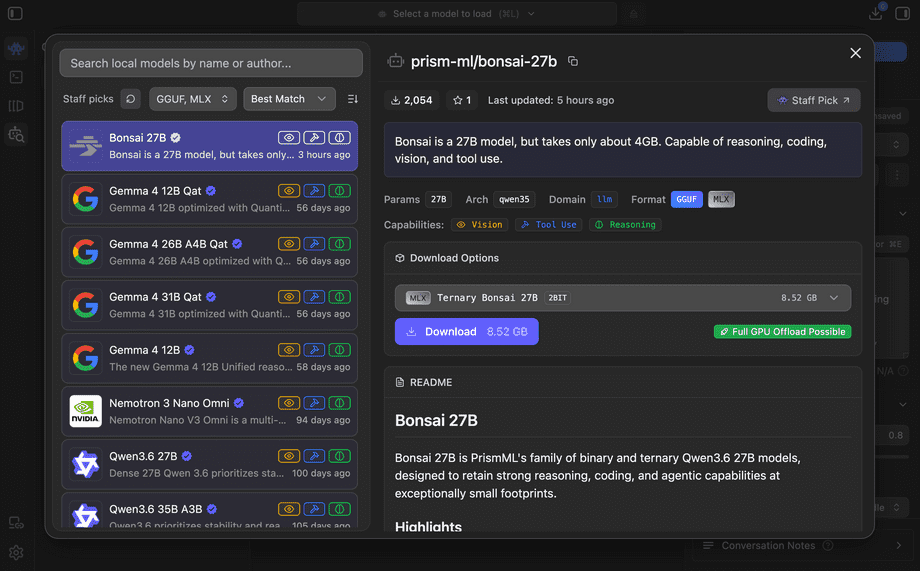Click the 2,054 downloads counter
Image resolution: width=920 pixels, height=571 pixels.
[412, 100]
